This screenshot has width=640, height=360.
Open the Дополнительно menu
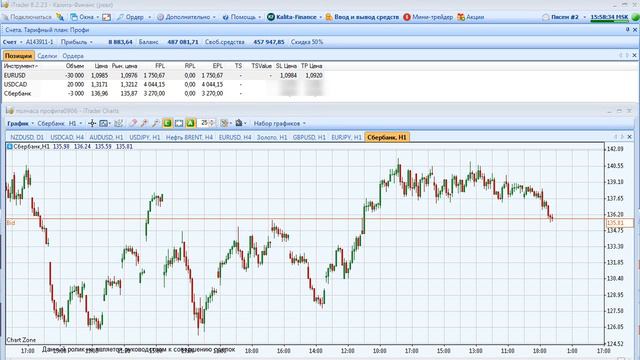[186, 17]
